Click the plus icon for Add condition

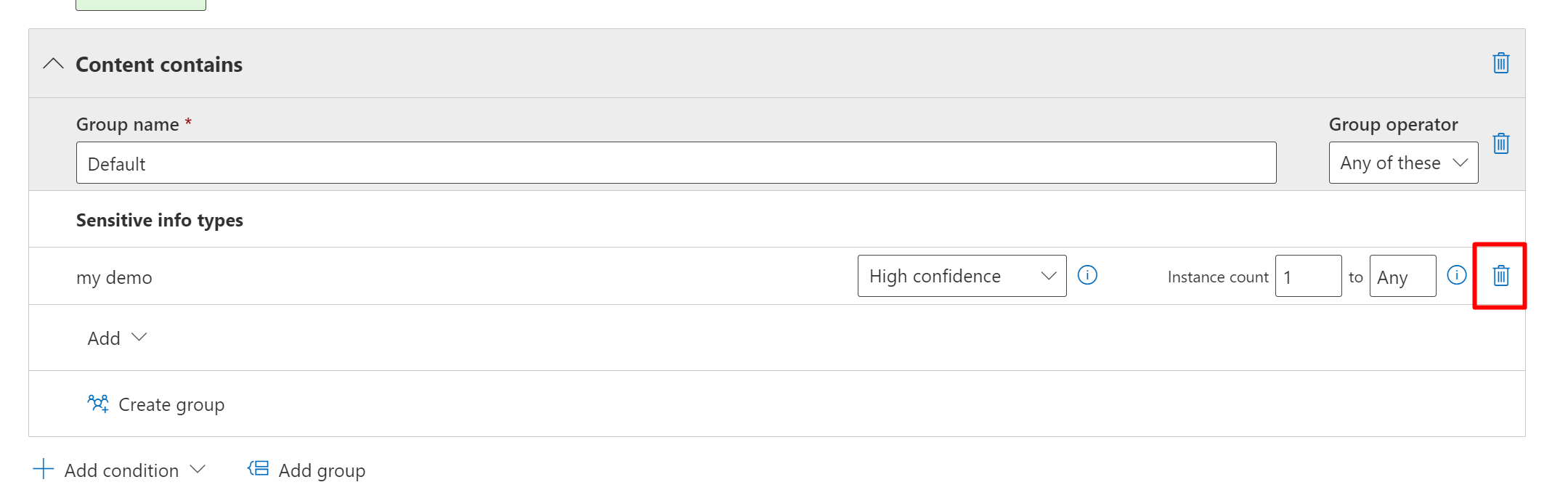44,469
